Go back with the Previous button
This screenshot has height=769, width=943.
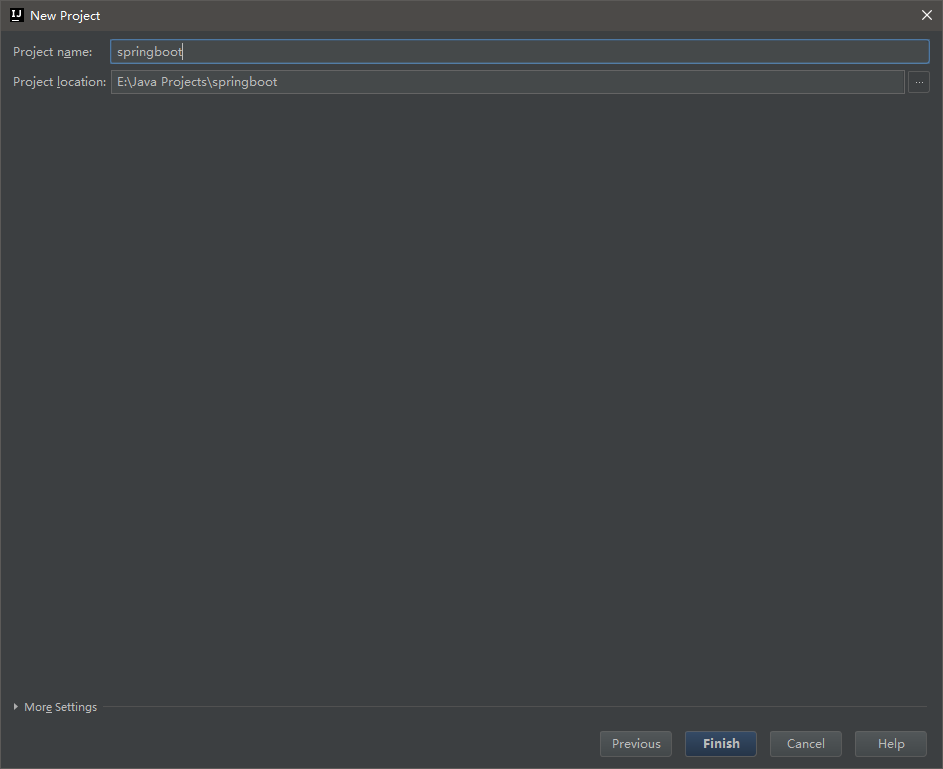(636, 744)
